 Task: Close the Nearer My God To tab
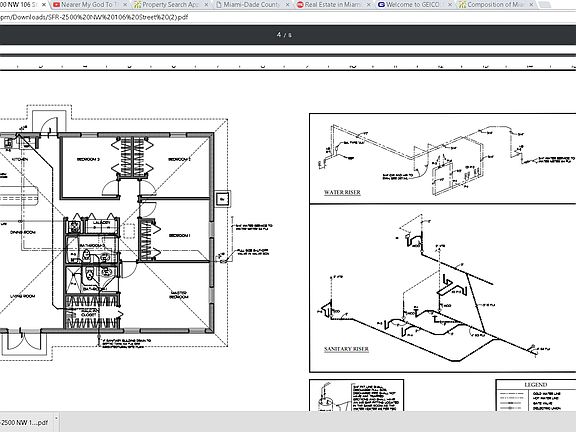125,5
